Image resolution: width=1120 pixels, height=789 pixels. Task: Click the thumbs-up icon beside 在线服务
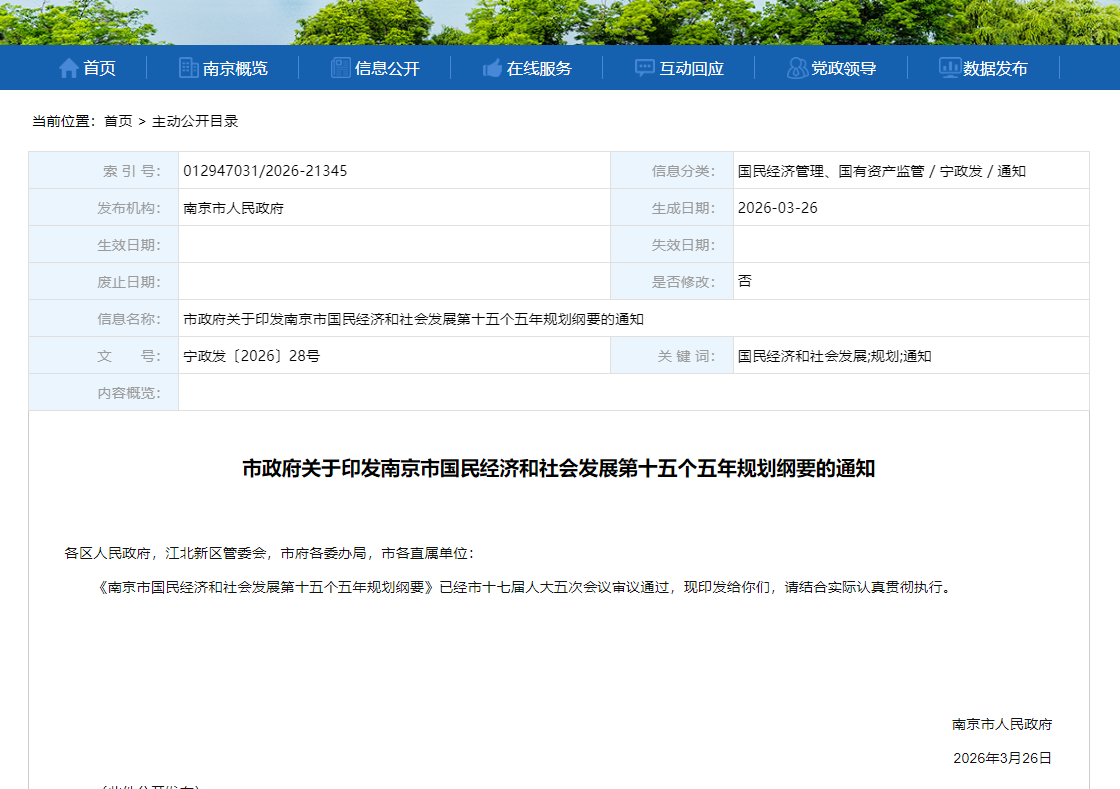(492, 68)
